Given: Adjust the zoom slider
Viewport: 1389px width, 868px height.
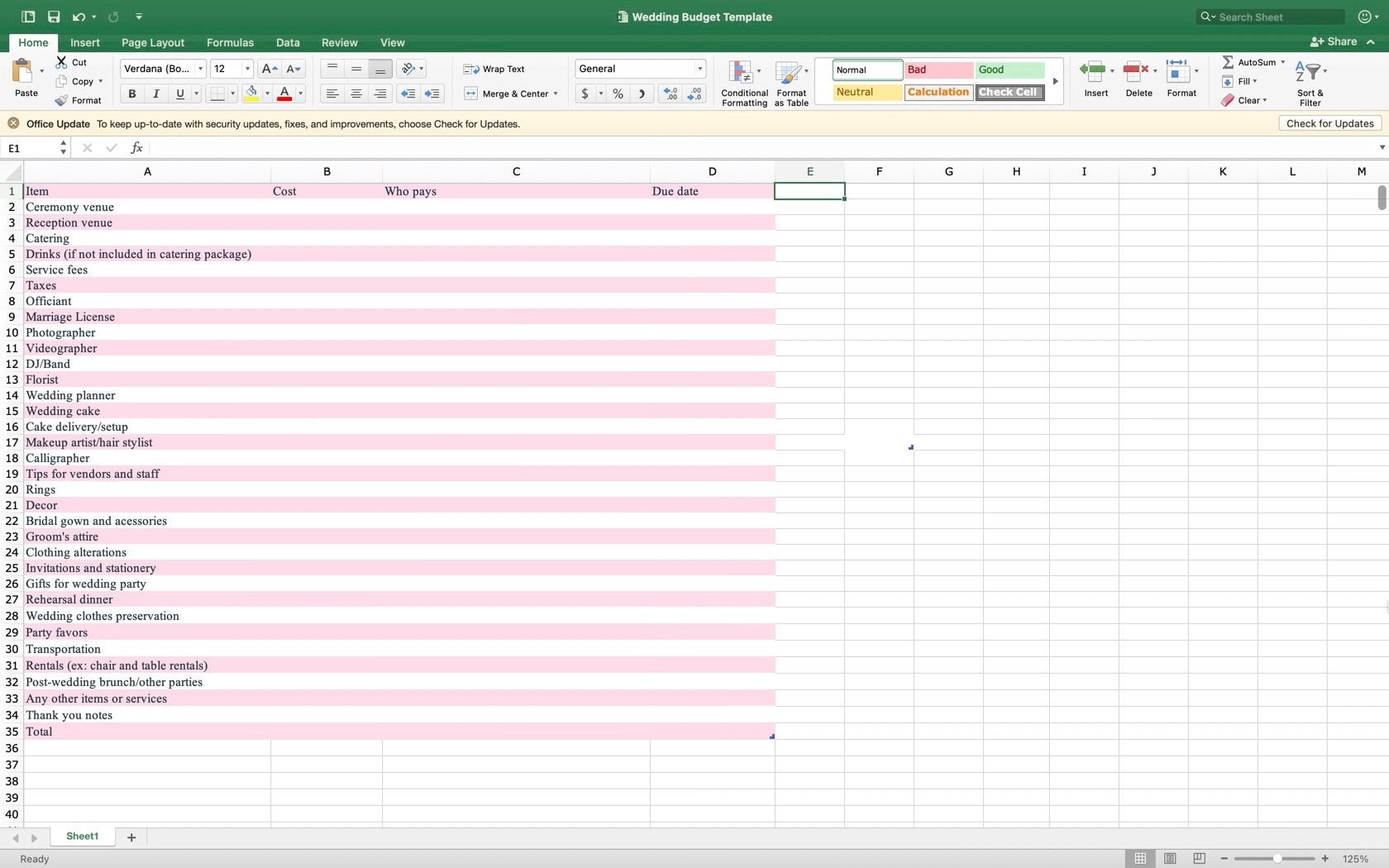Looking at the screenshot, I should tap(1276, 858).
